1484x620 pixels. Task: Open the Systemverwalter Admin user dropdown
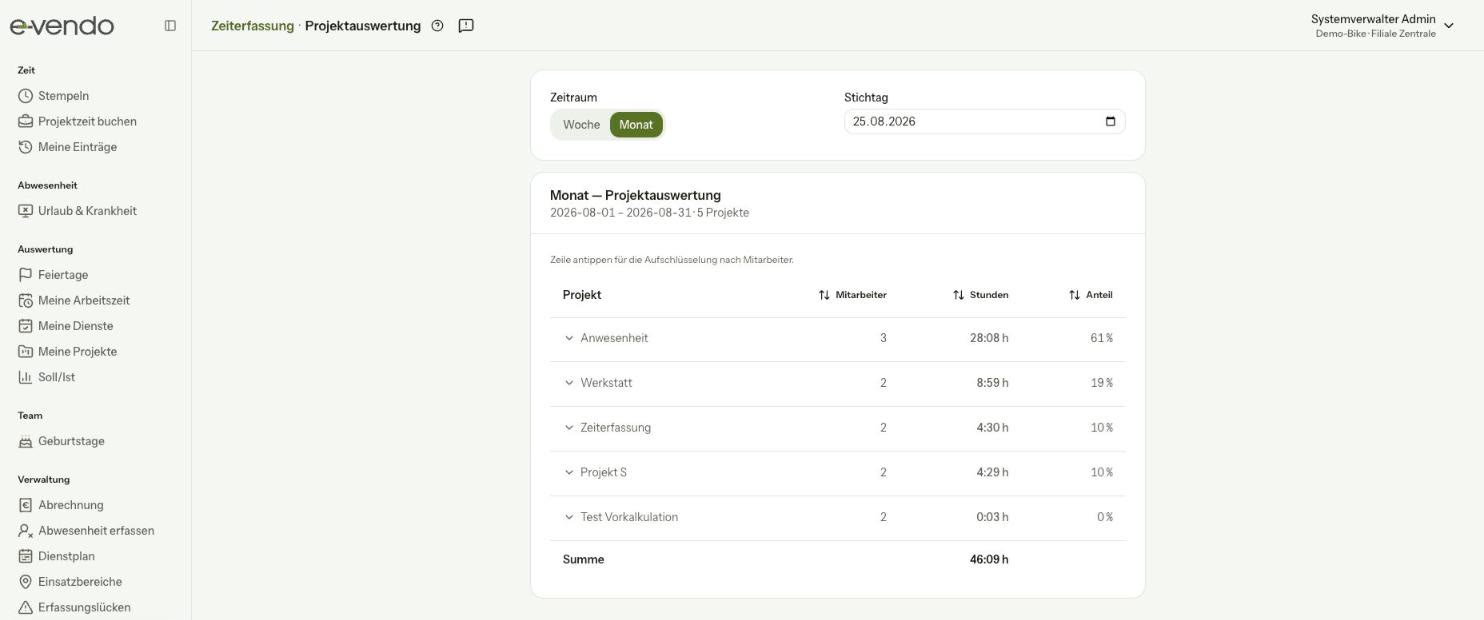tap(1382, 26)
